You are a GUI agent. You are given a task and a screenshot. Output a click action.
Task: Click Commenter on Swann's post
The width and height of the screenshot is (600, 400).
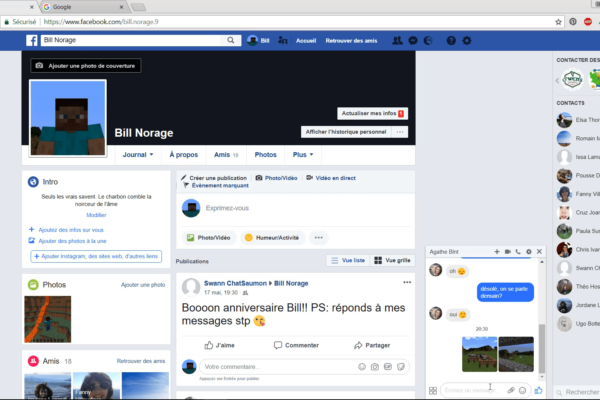pos(296,345)
